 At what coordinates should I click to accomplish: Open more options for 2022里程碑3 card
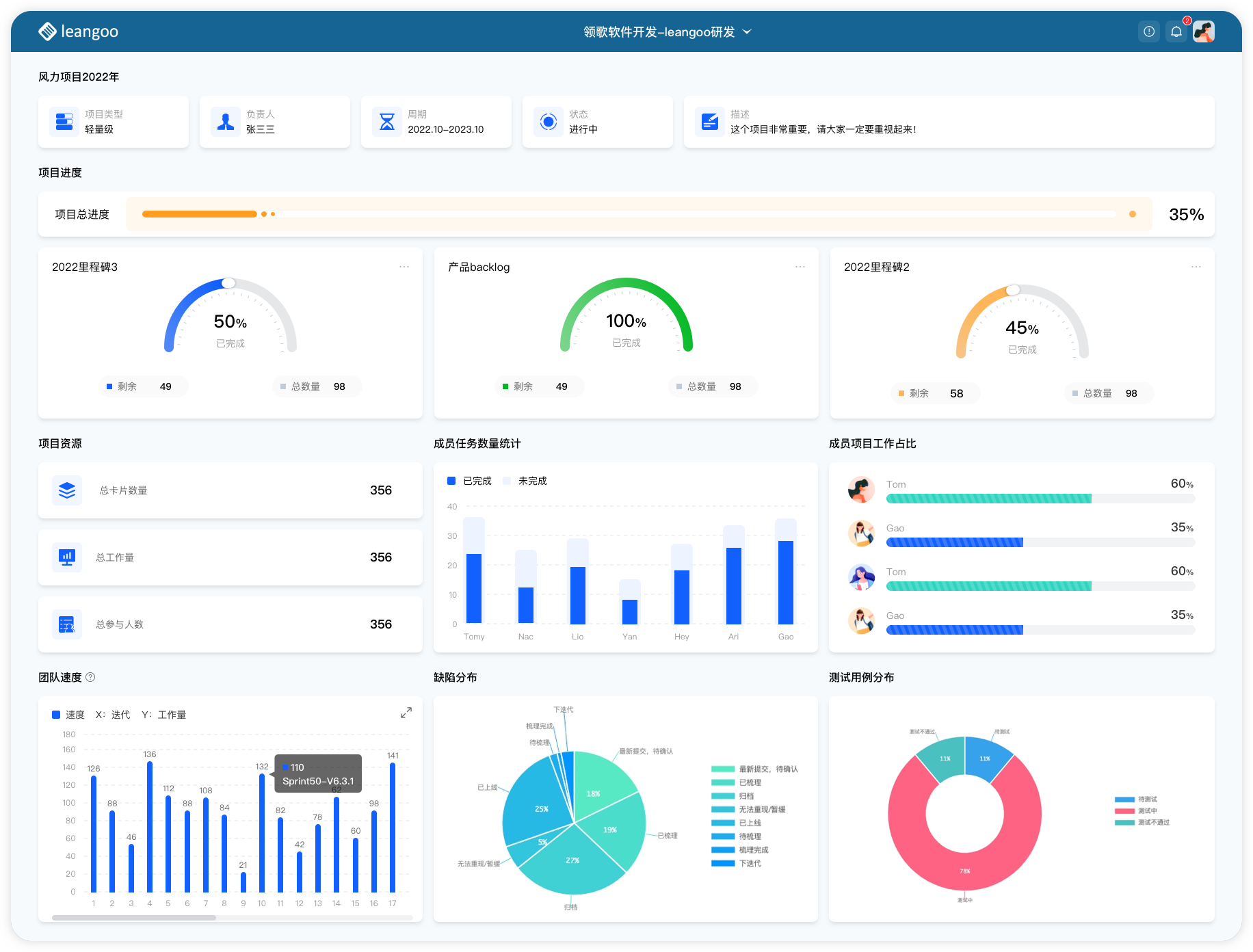[404, 267]
